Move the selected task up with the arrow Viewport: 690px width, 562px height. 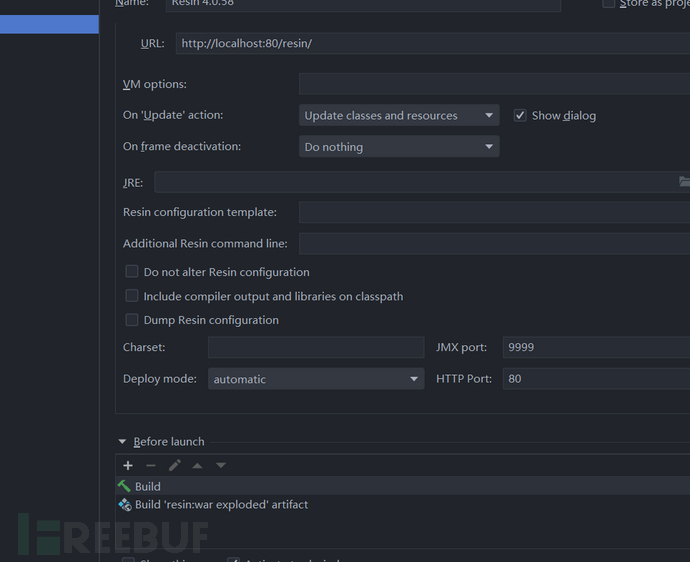pyautogui.click(x=198, y=465)
